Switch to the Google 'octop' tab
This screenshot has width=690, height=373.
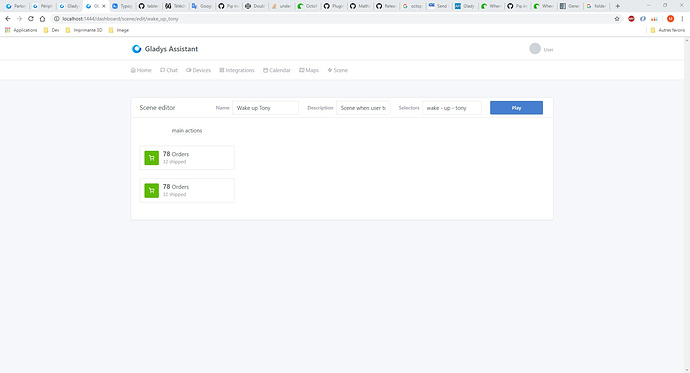(x=412, y=6)
